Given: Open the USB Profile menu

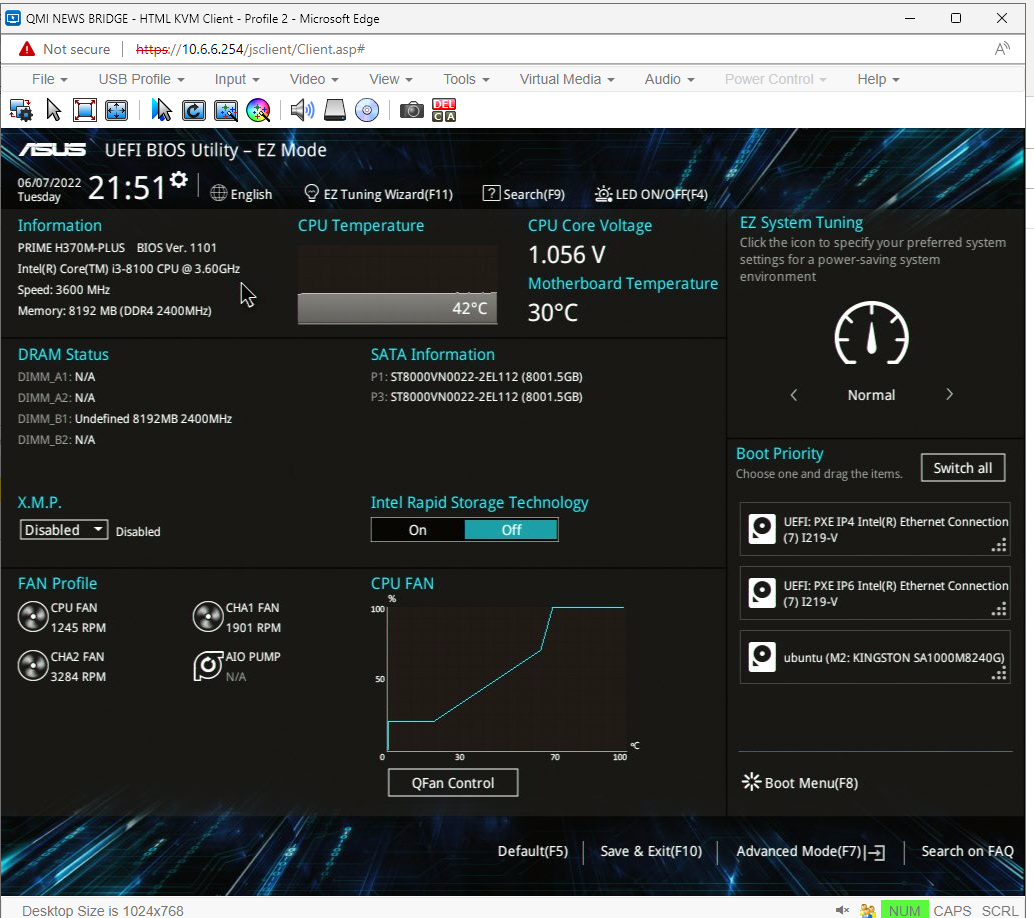Looking at the screenshot, I should [135, 78].
